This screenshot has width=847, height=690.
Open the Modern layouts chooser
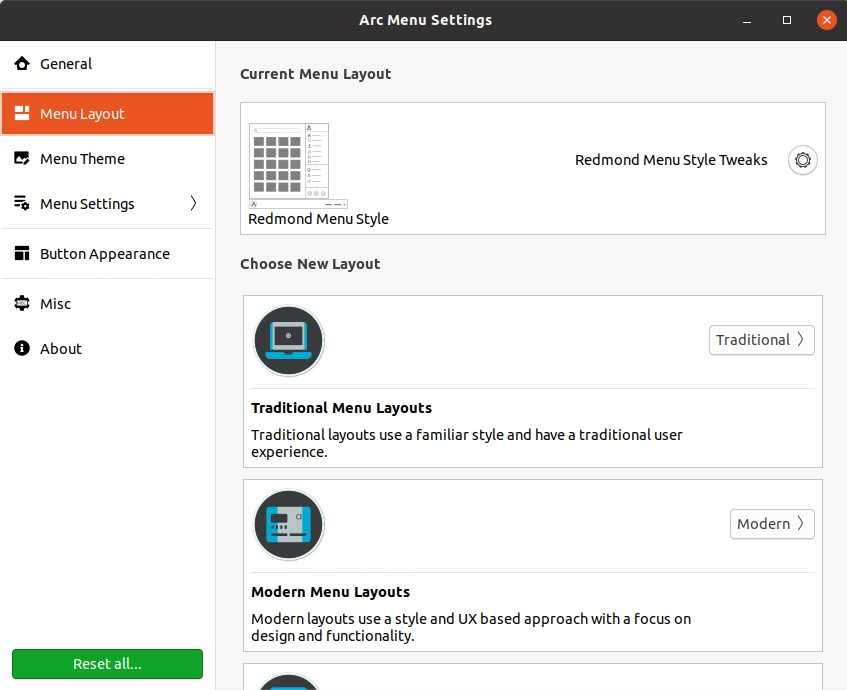[772, 524]
